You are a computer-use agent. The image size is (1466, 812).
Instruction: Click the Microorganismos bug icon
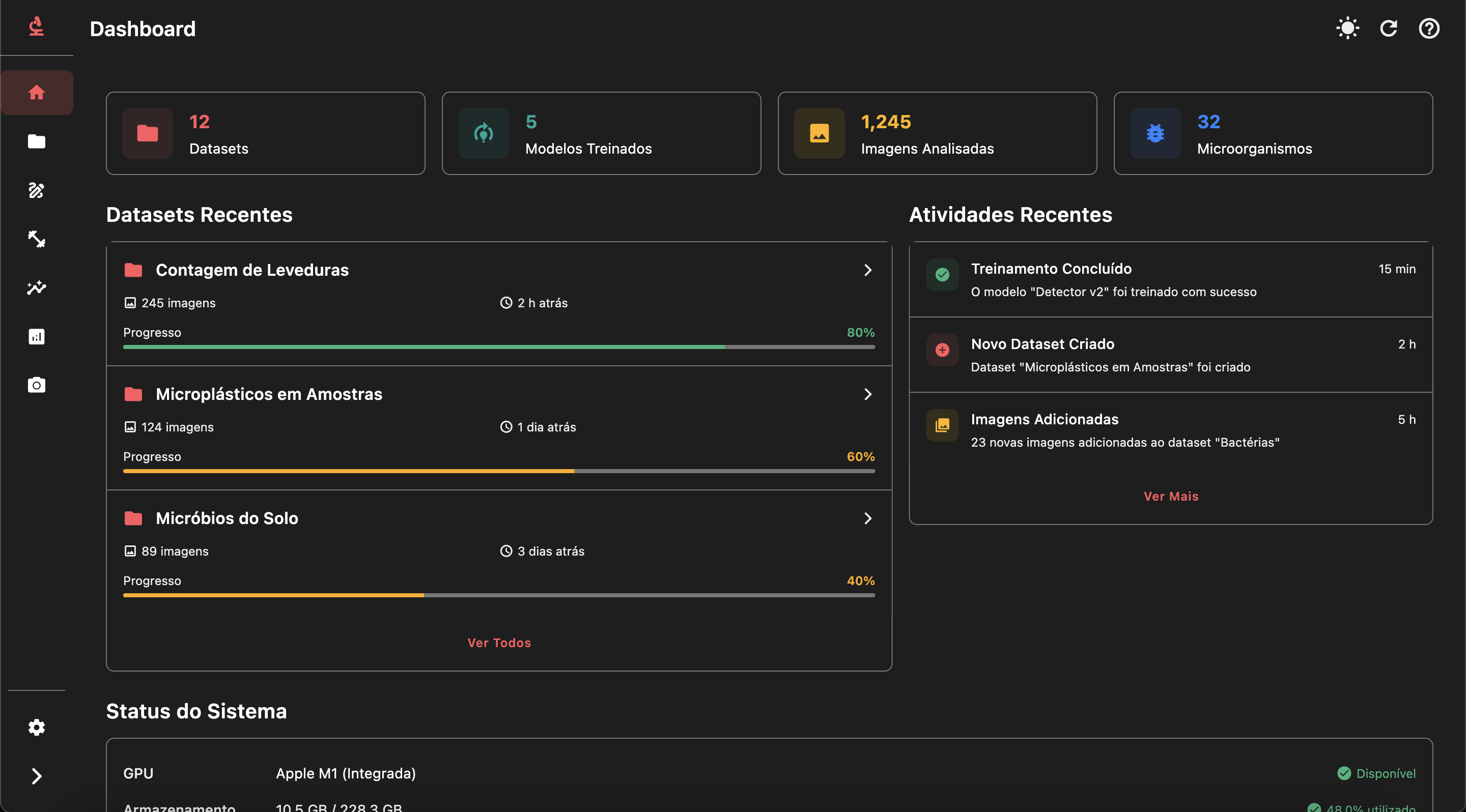[1155, 133]
